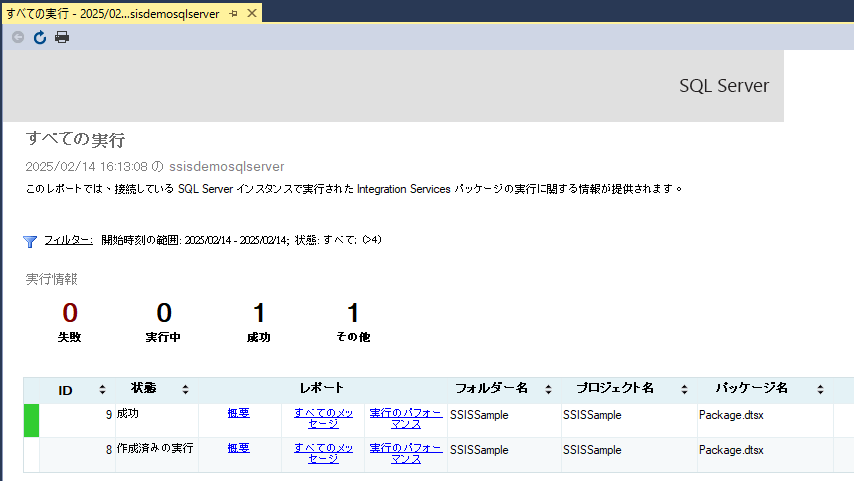Click the 実行情報 section heading
This screenshot has width=854, height=481.
point(52,279)
